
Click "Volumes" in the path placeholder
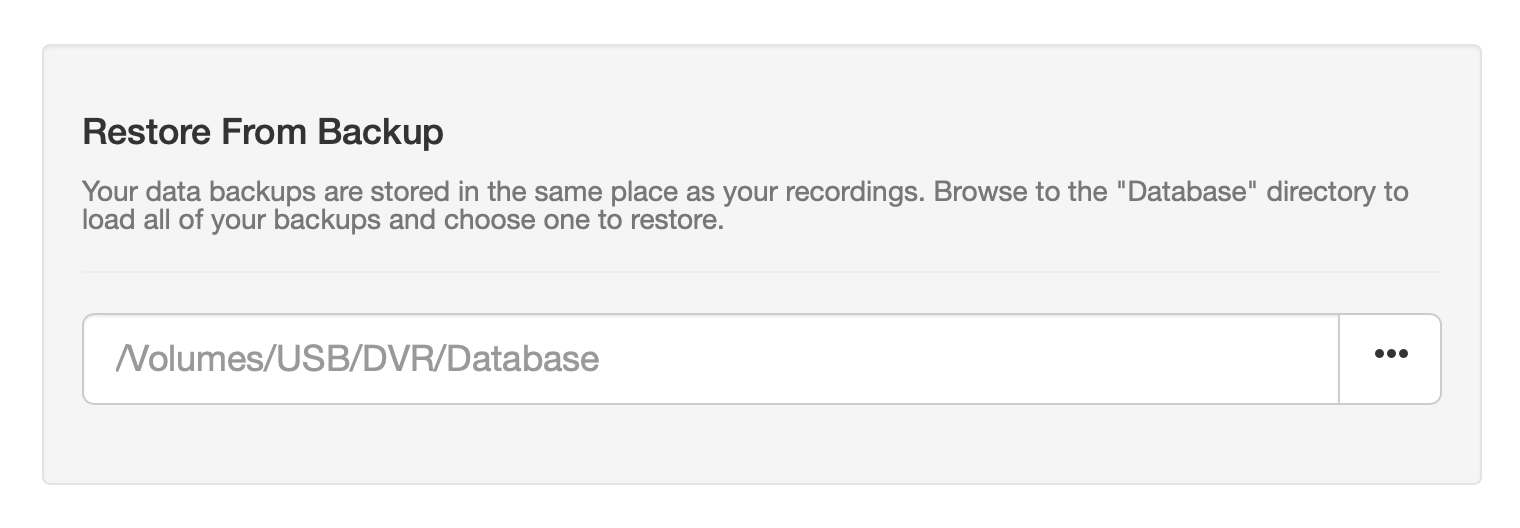tap(180, 359)
